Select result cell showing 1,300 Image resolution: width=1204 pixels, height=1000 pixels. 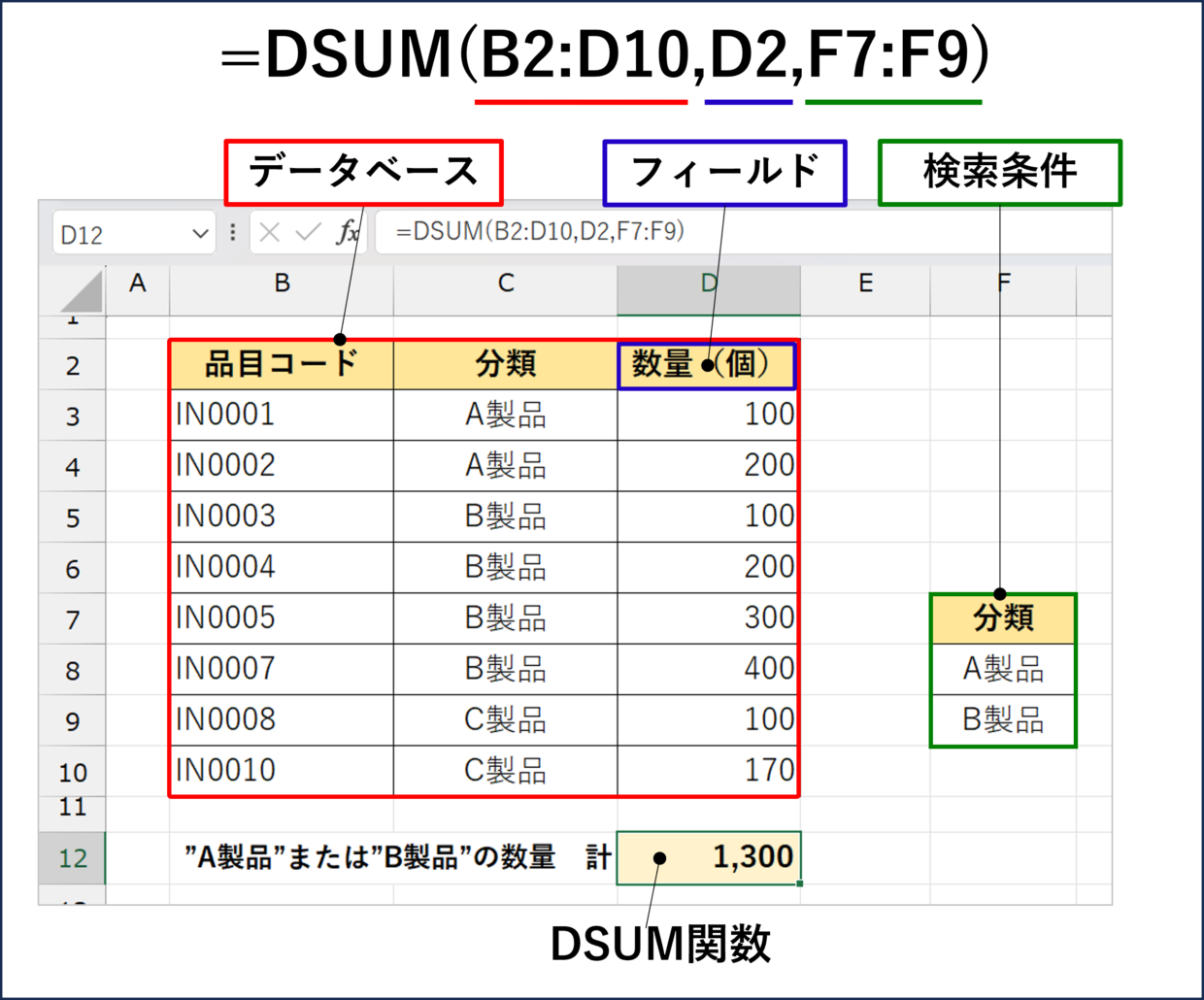pos(709,857)
